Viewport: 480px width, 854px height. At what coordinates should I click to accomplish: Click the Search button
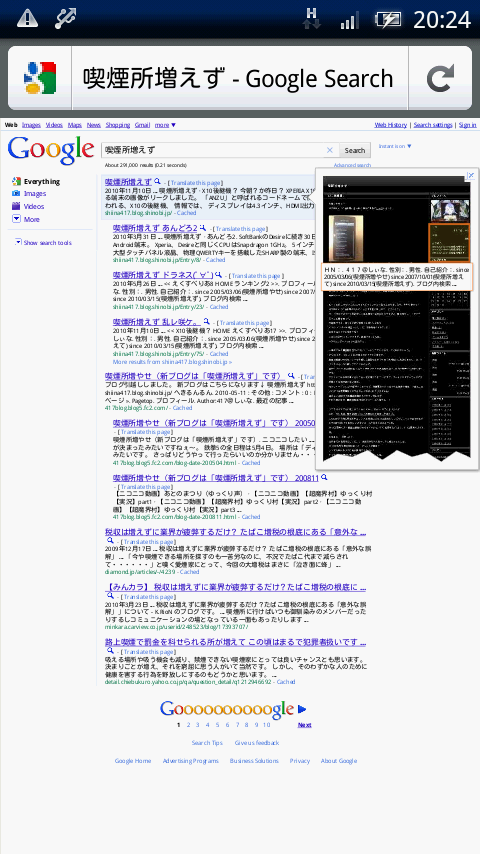(x=355, y=150)
